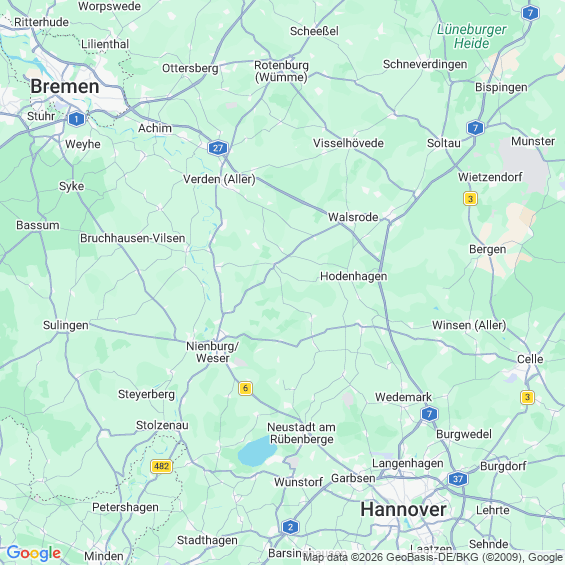Viewport: 565px width, 565px height.
Task: Select the Walsrode town label
Action: click(353, 217)
